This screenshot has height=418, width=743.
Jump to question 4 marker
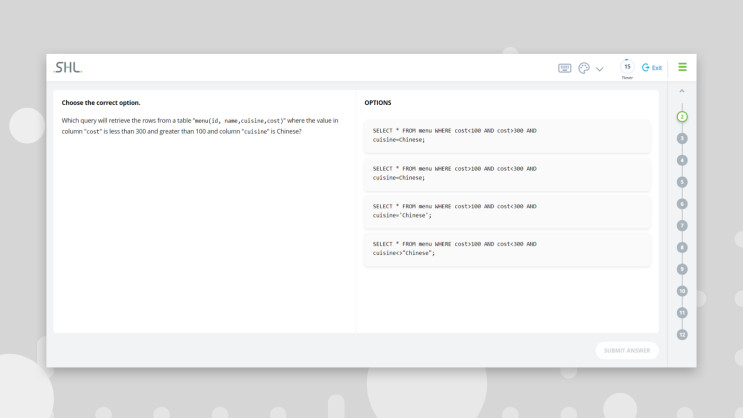(682, 160)
